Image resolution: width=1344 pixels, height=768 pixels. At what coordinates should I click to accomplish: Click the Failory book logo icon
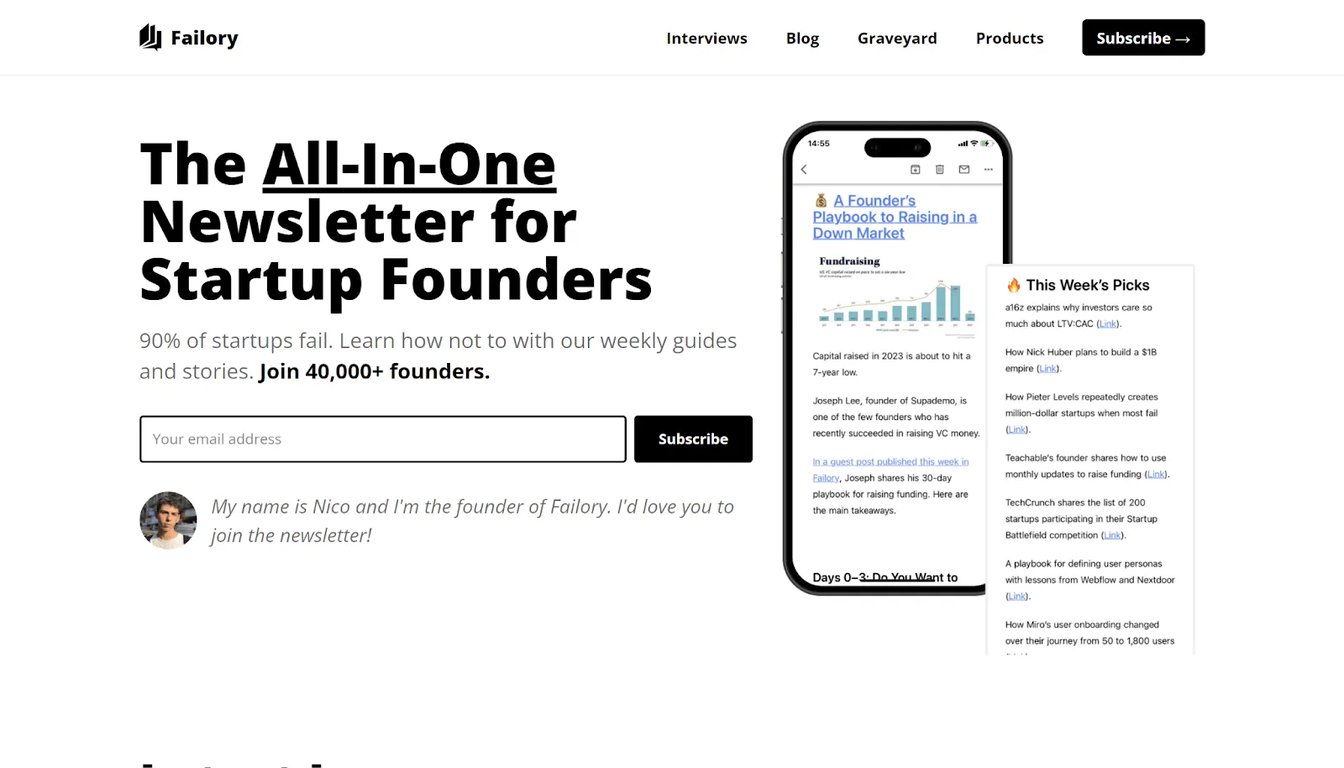click(x=150, y=38)
